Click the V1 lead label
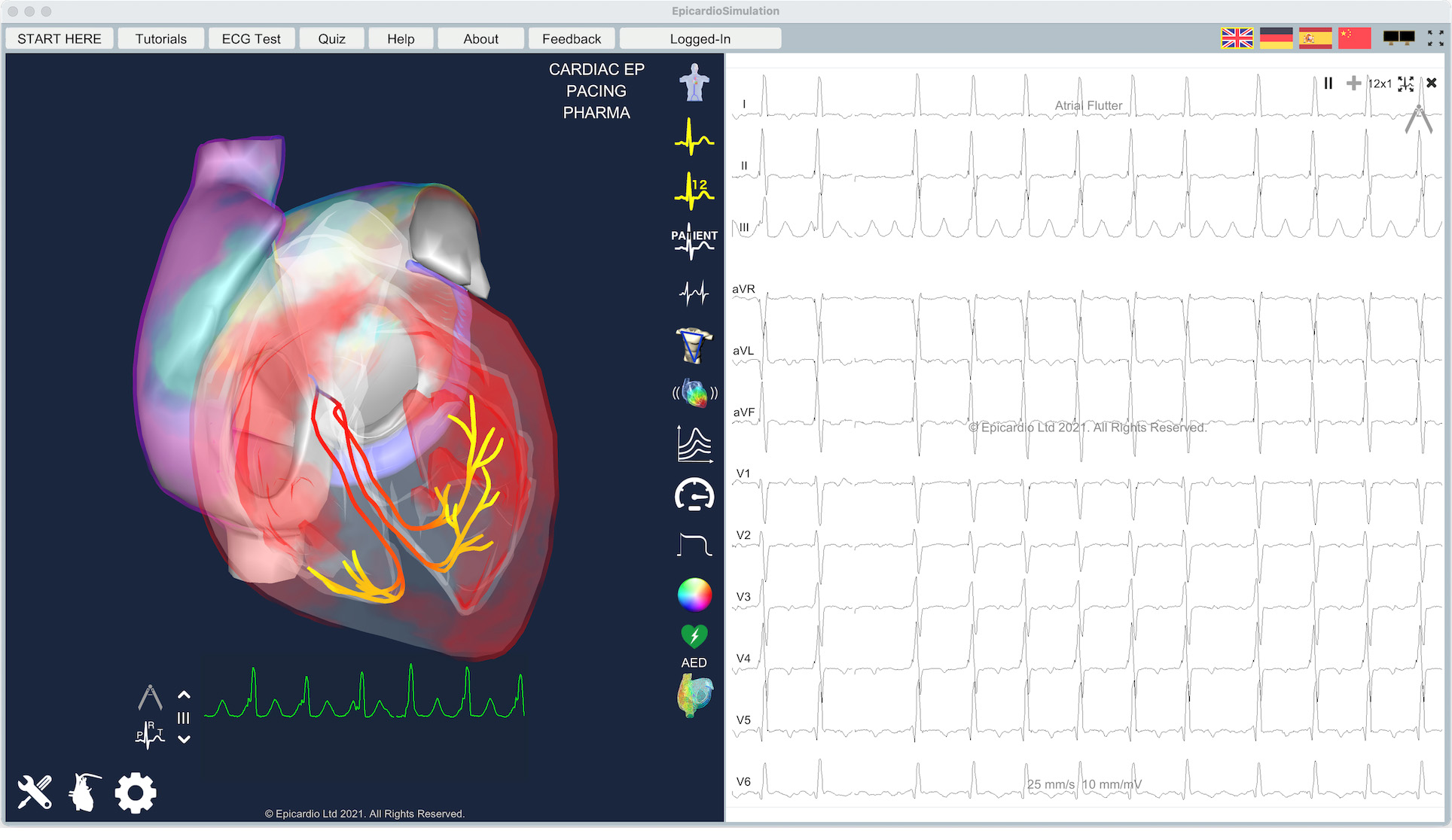This screenshot has width=1452, height=840. [x=743, y=473]
